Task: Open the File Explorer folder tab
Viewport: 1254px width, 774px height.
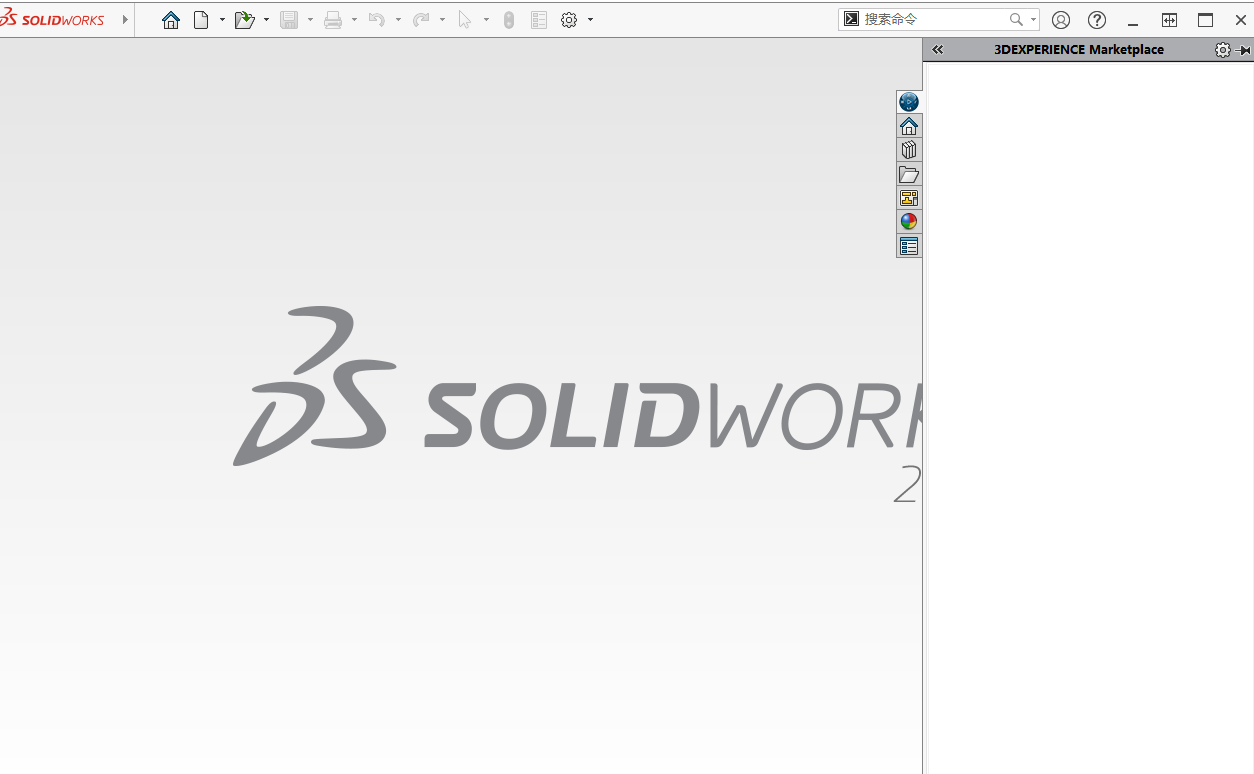Action: point(909,174)
